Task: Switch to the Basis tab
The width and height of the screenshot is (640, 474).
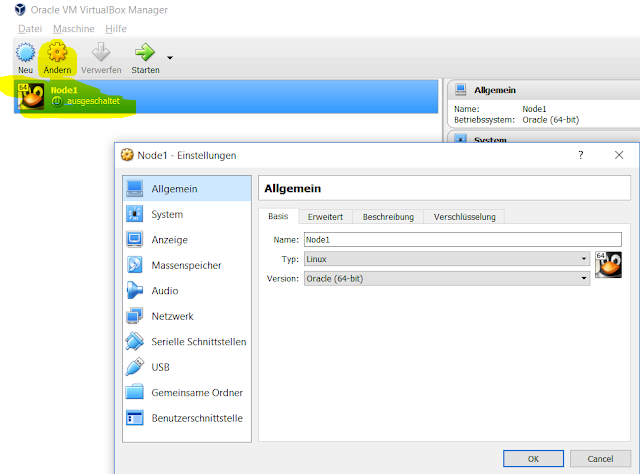Action: pyautogui.click(x=278, y=216)
